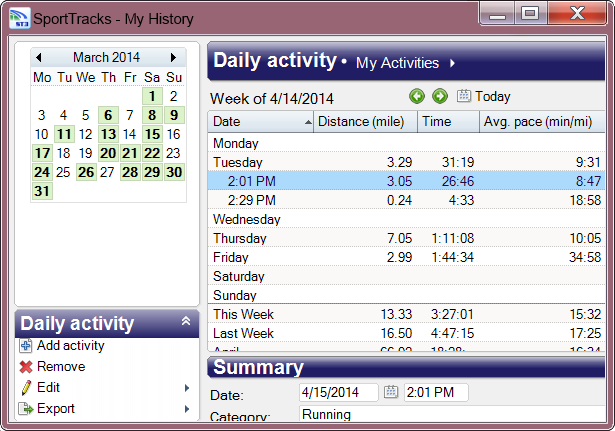Maximize the SportTracks window

530,14
